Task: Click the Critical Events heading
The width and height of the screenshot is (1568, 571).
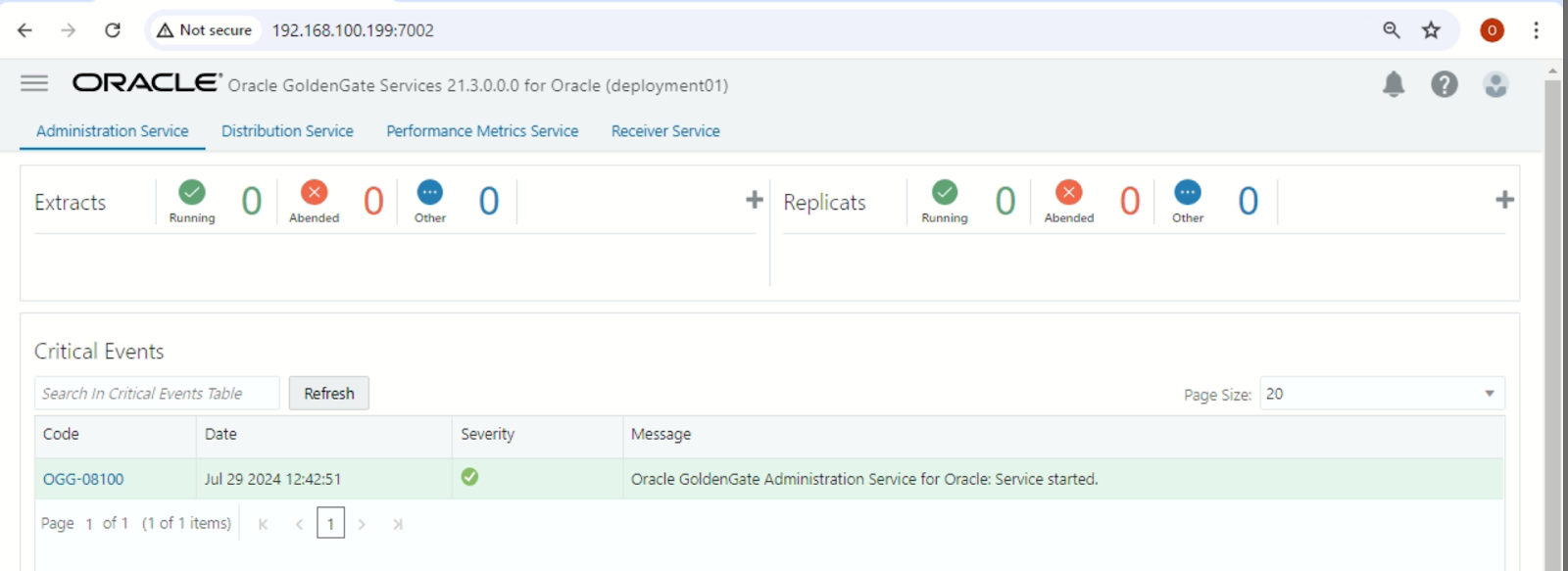Action: pyautogui.click(x=99, y=352)
